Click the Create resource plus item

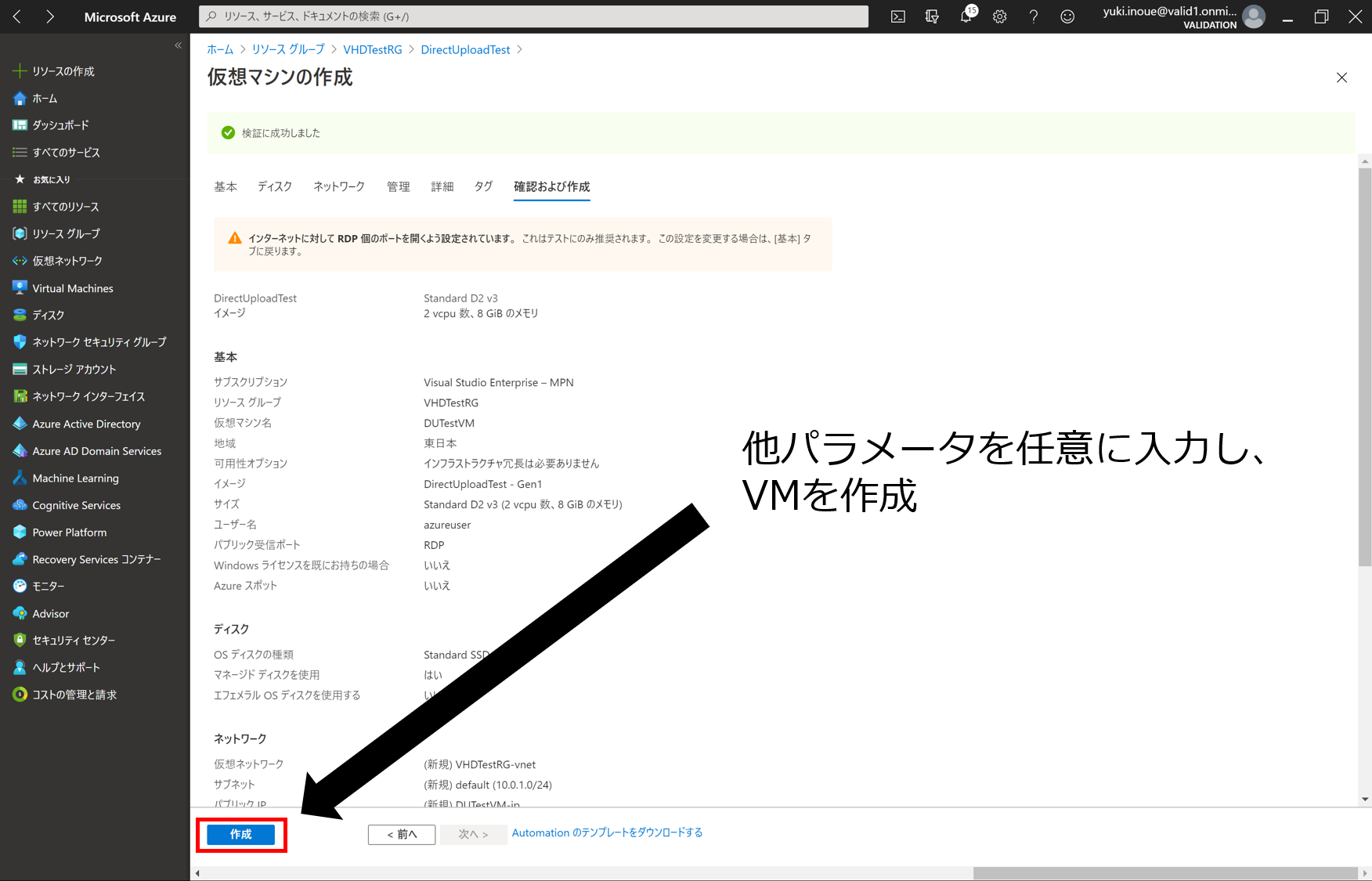point(63,71)
